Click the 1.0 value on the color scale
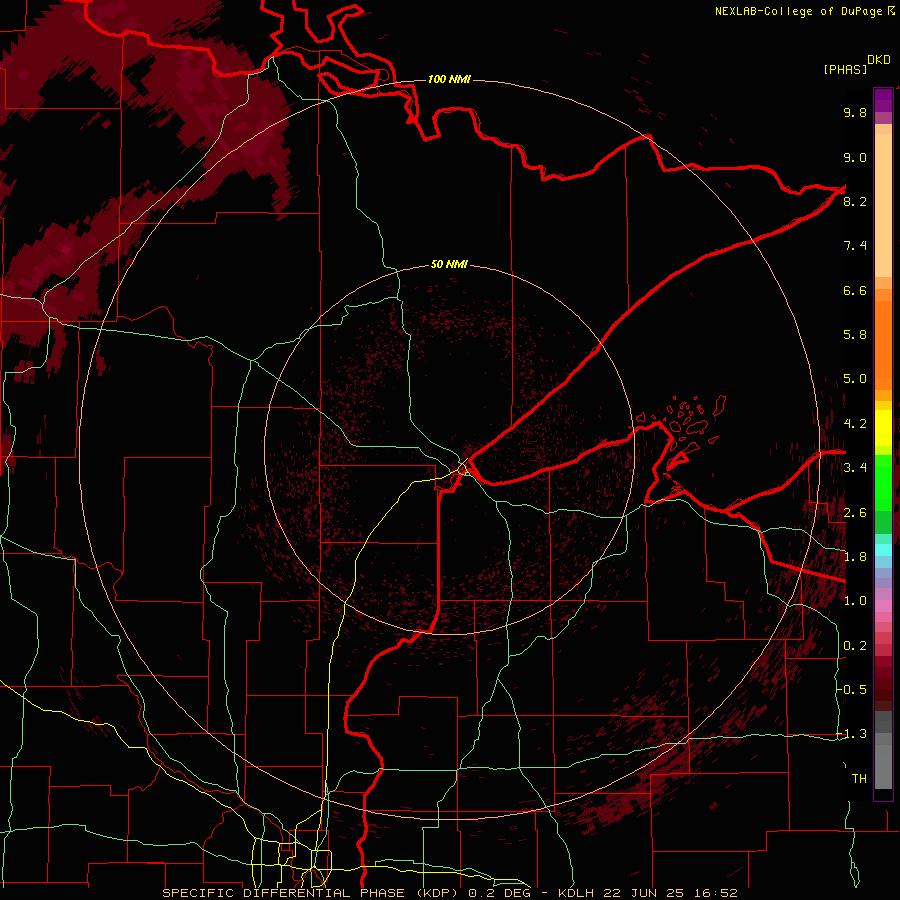The width and height of the screenshot is (900, 900). (855, 601)
